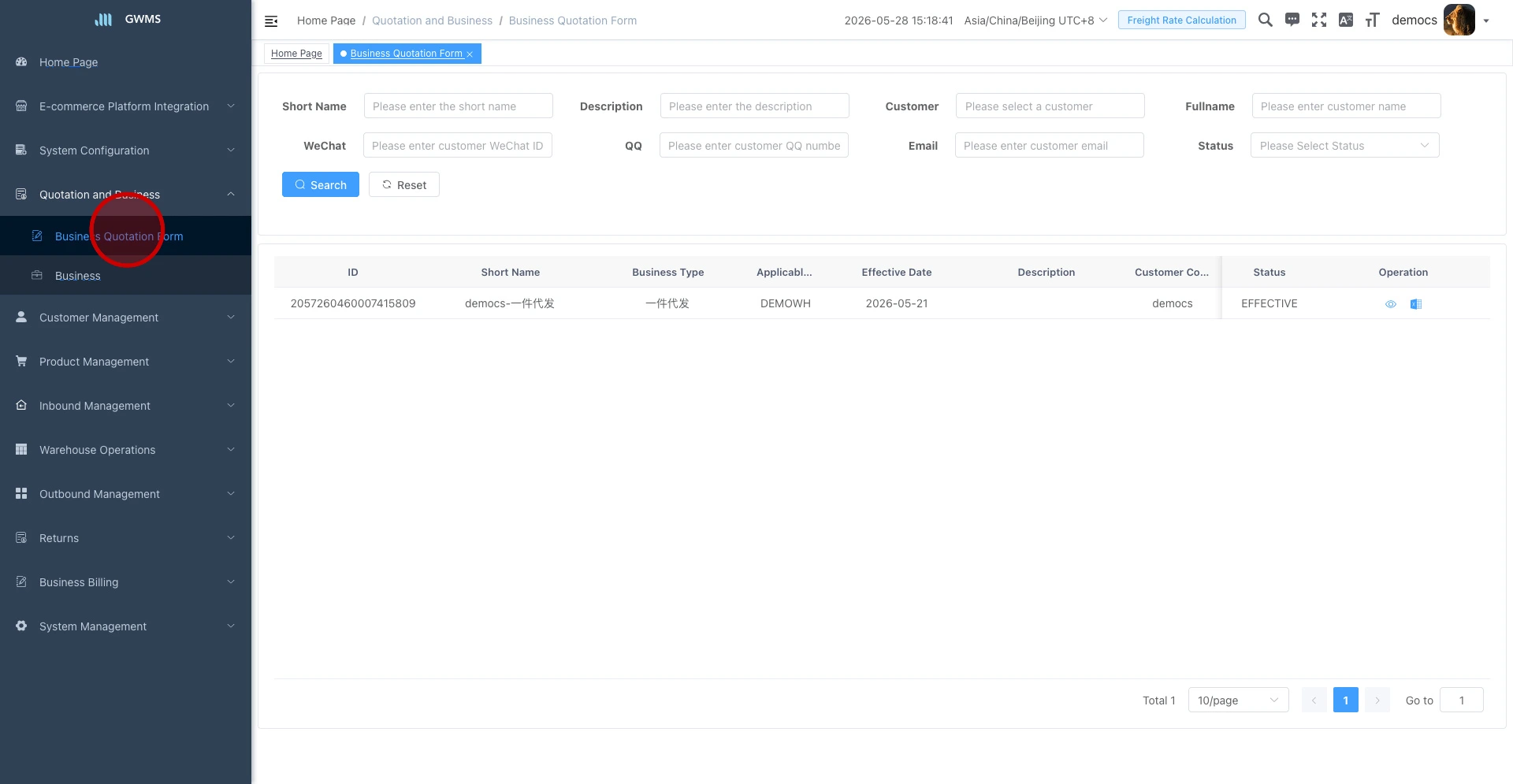Screen dimensions: 1513x784
Task: Open the Asia/China/Beijing timezone dropdown
Action: [1035, 20]
